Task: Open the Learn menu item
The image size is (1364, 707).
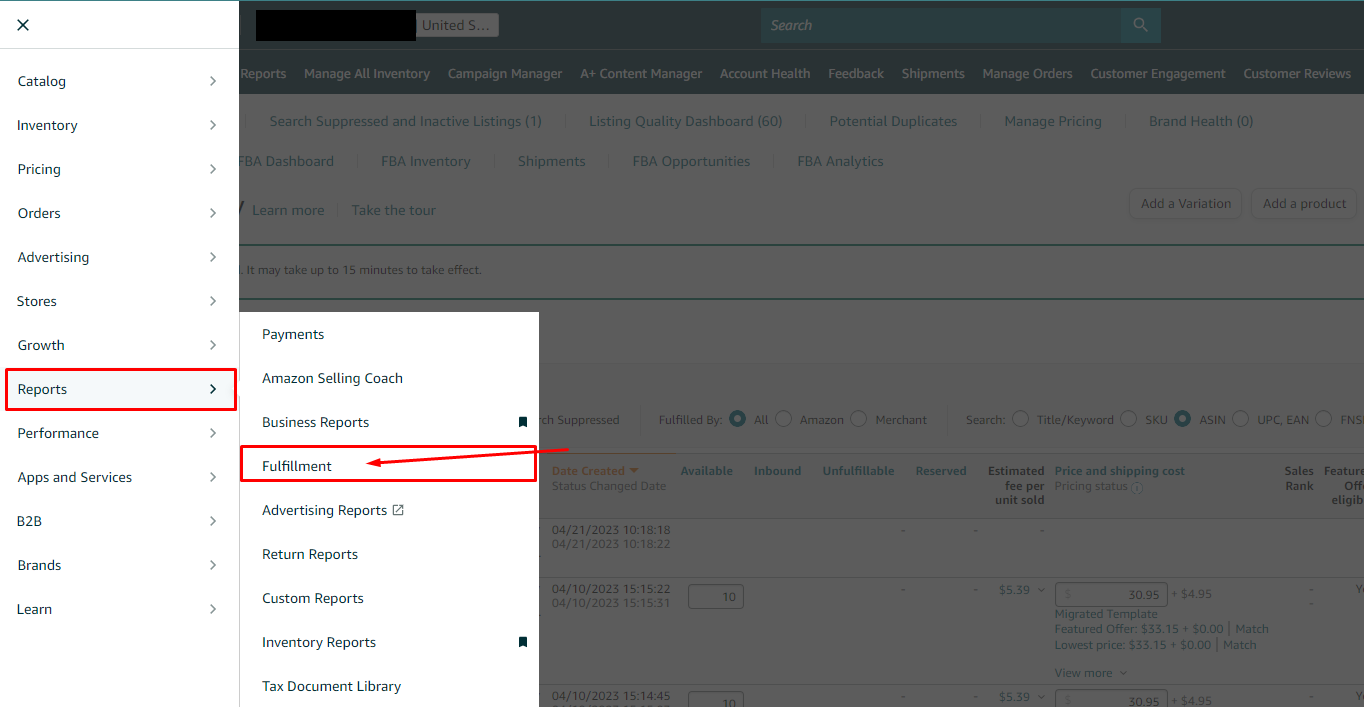Action: click(120, 609)
